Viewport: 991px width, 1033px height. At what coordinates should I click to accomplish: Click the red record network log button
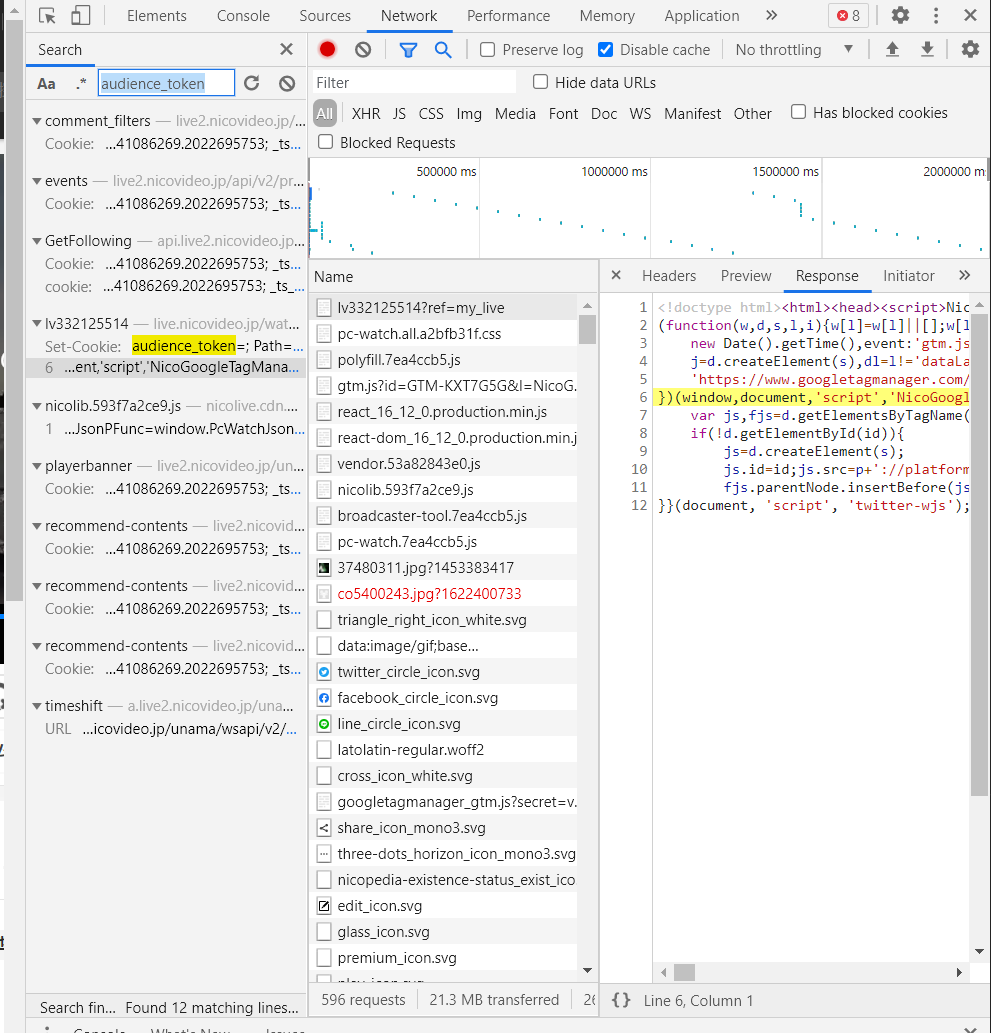click(327, 49)
